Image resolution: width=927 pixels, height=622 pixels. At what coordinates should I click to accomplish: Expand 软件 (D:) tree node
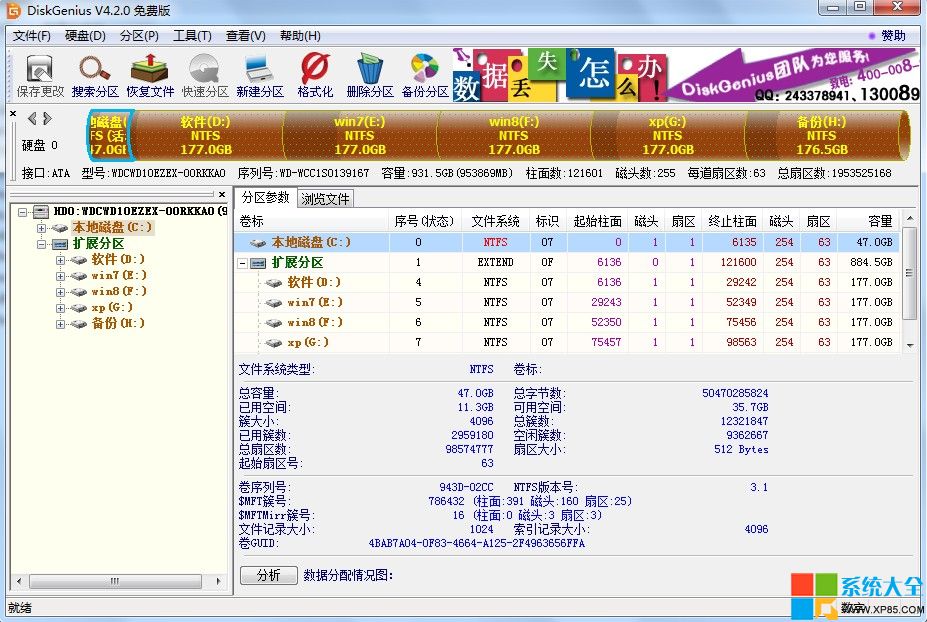[x=60, y=260]
